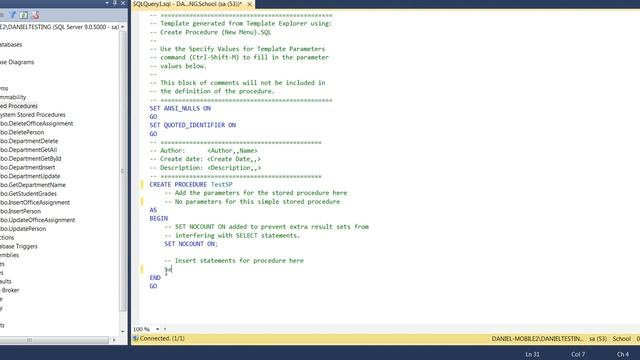Select dbo.DepartmentDelete stored procedure

click(29, 141)
